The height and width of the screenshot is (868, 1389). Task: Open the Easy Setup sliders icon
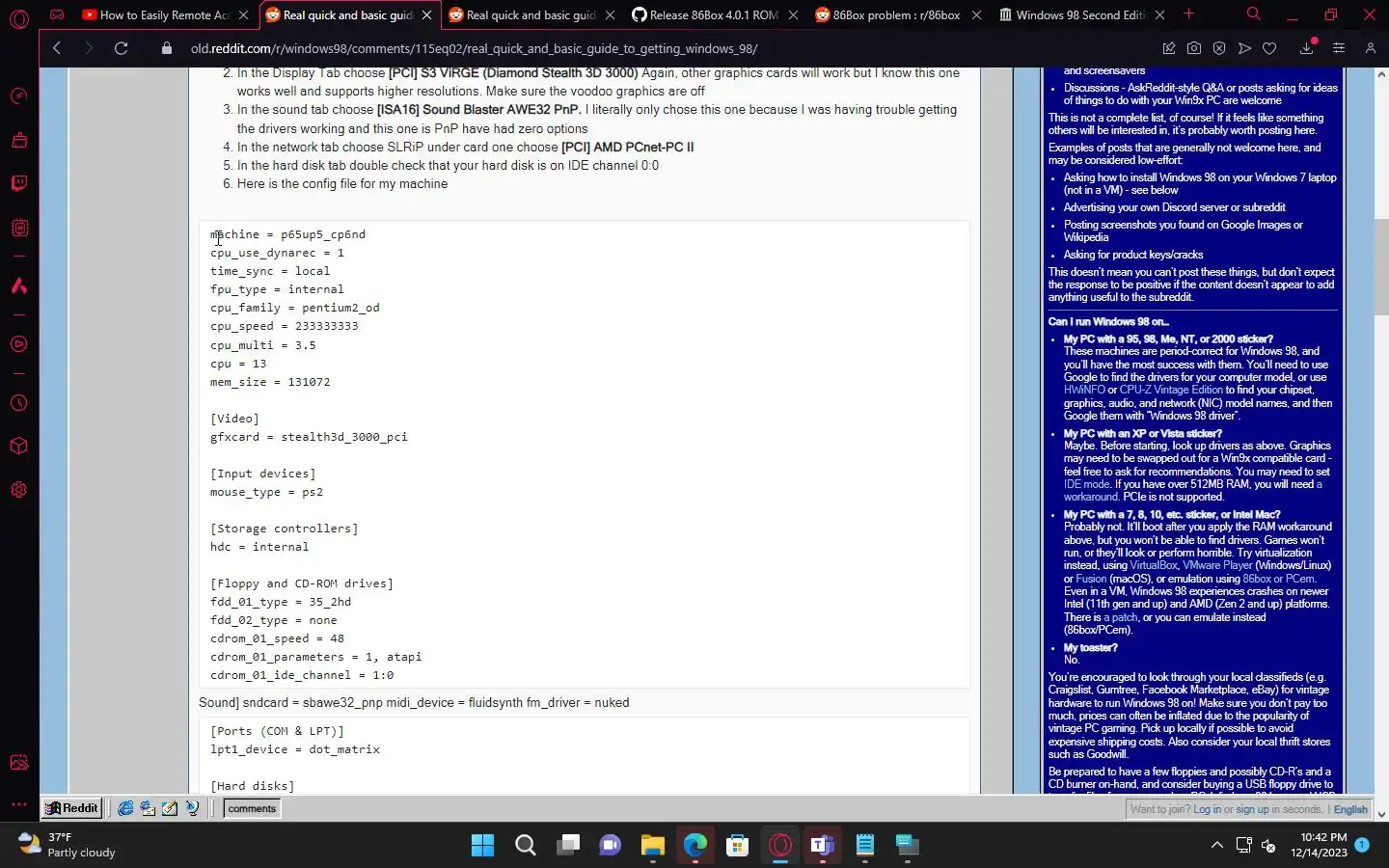[x=1339, y=48]
